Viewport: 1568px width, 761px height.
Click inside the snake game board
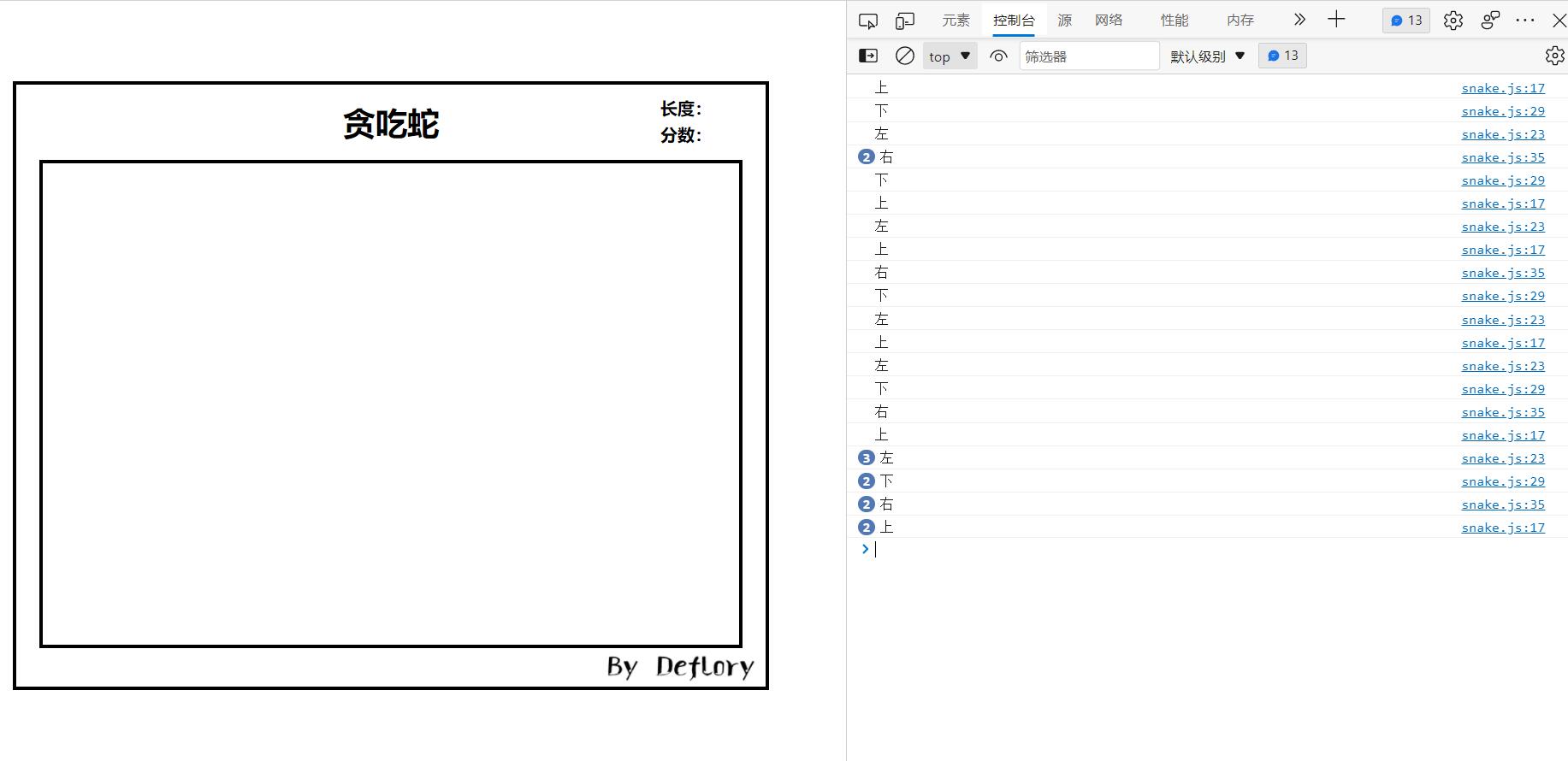391,404
